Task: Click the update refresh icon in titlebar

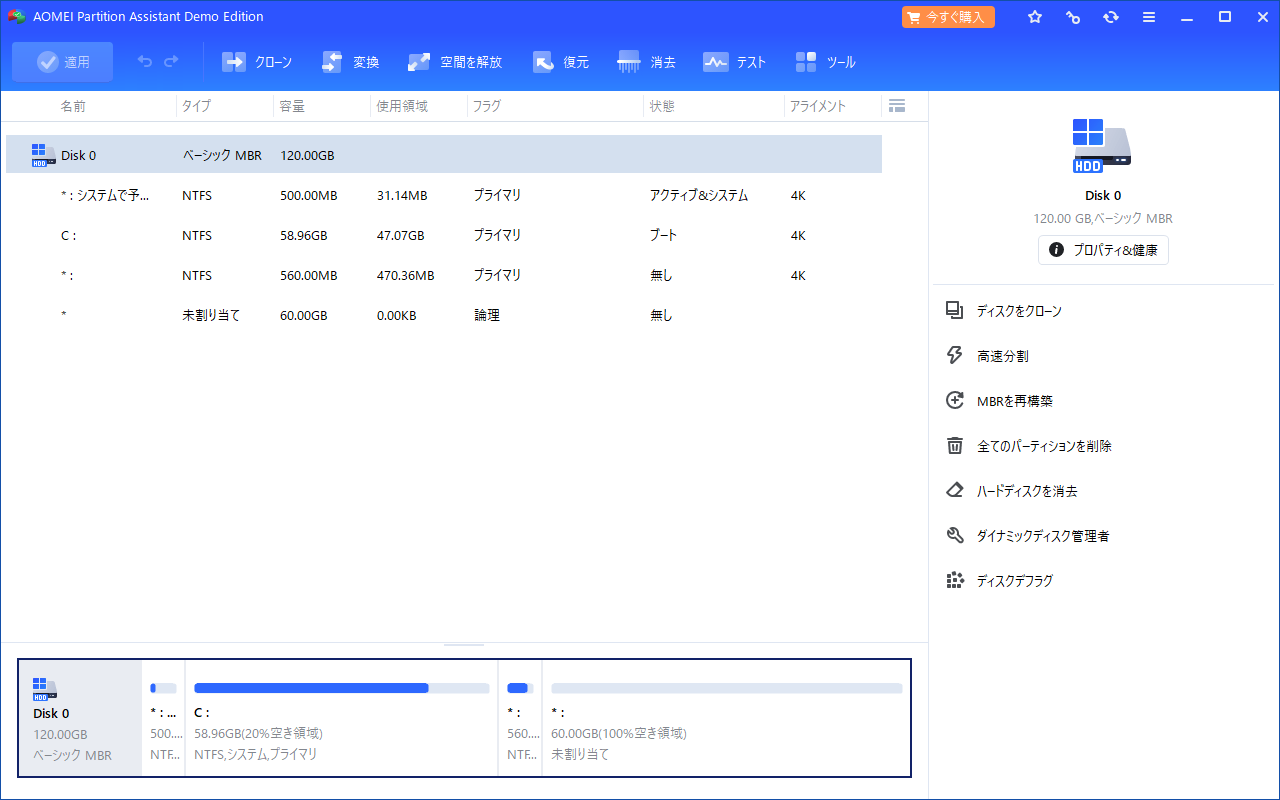Action: (1111, 16)
